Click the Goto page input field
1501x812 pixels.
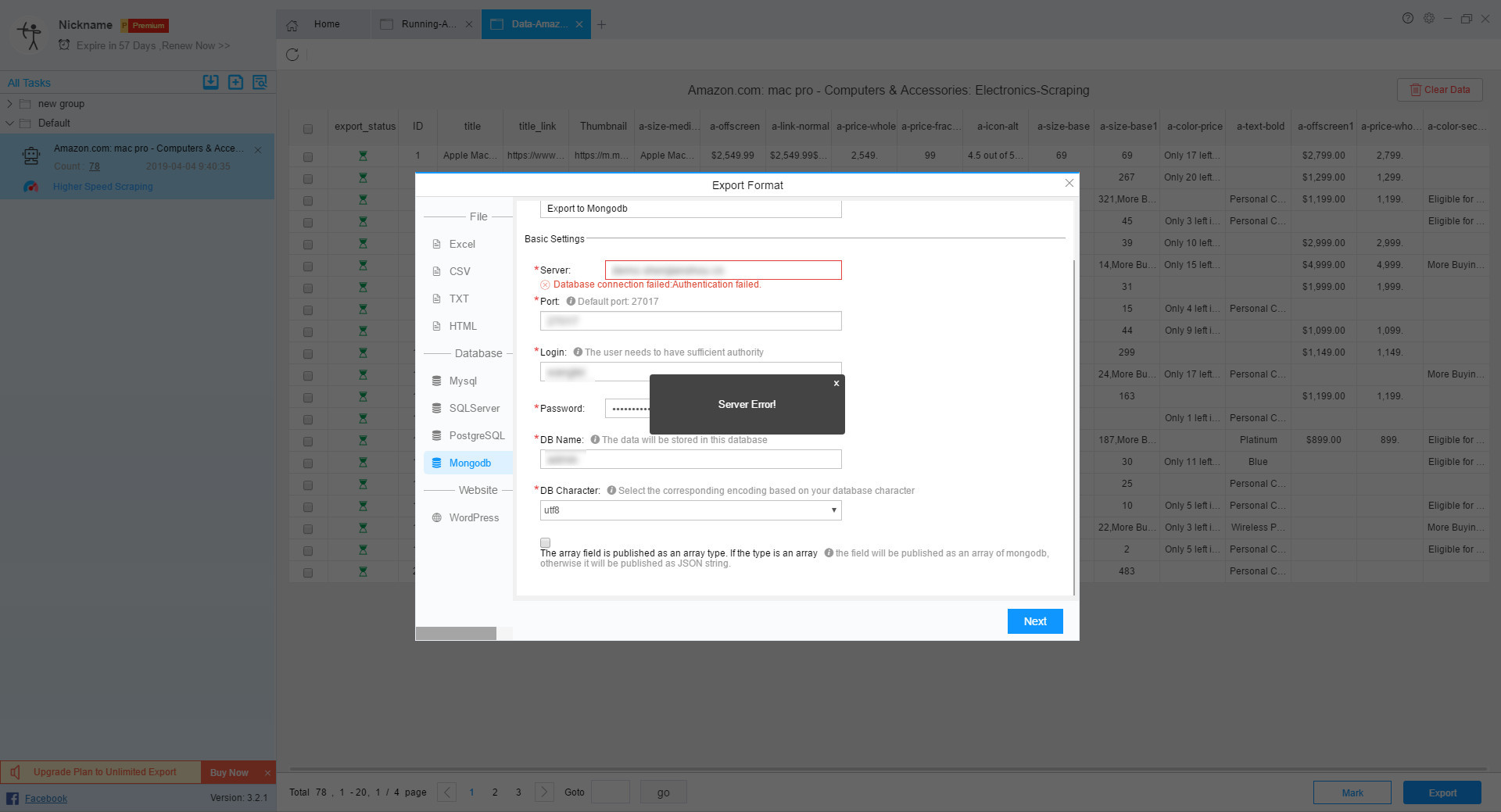tap(611, 792)
